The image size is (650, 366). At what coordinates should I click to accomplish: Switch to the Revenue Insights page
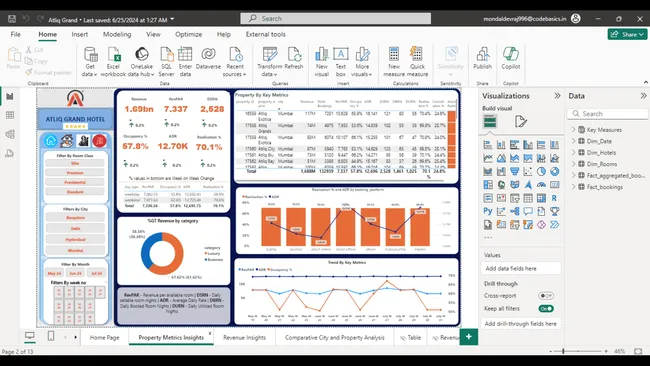[x=244, y=337]
